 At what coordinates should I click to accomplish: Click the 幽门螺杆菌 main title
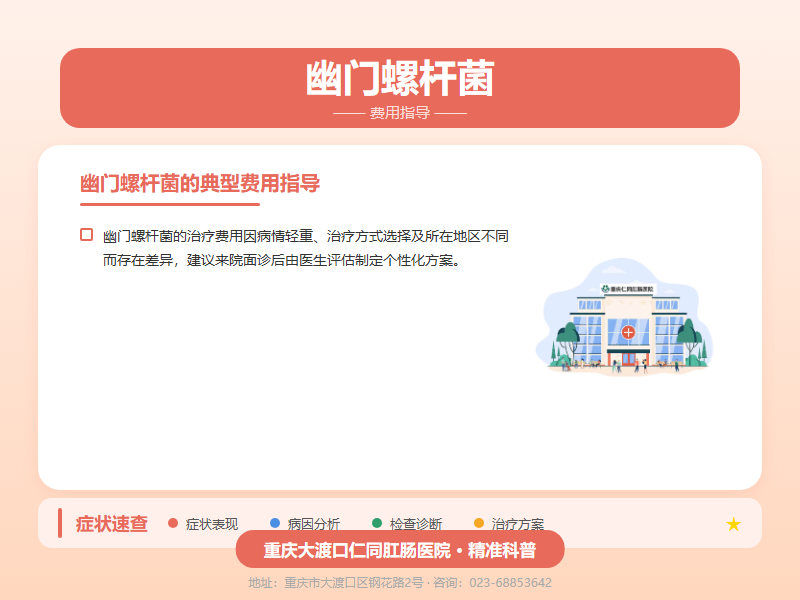[400, 78]
